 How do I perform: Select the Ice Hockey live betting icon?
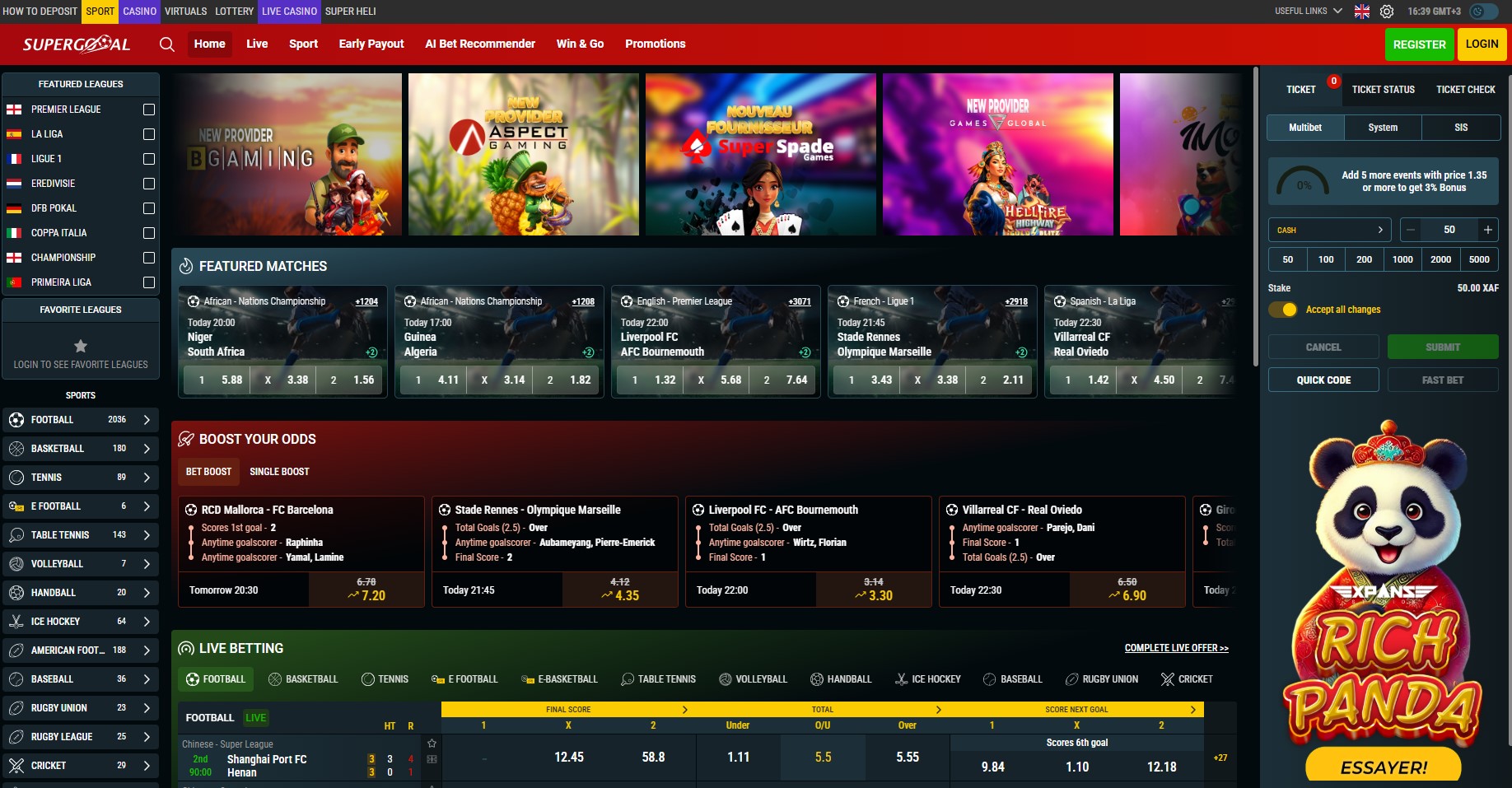[x=902, y=679]
